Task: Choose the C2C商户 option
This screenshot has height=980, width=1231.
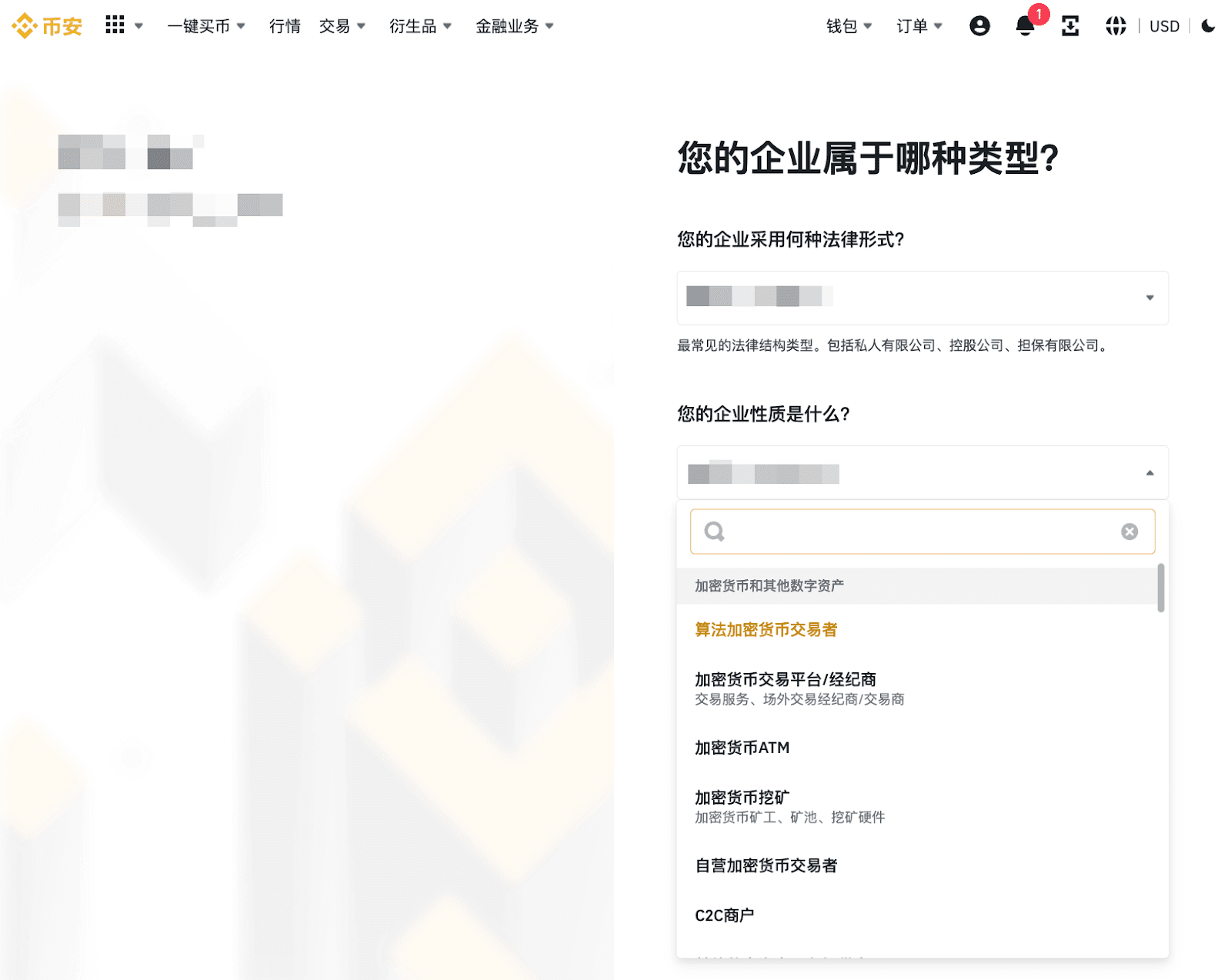Action: coord(724,915)
